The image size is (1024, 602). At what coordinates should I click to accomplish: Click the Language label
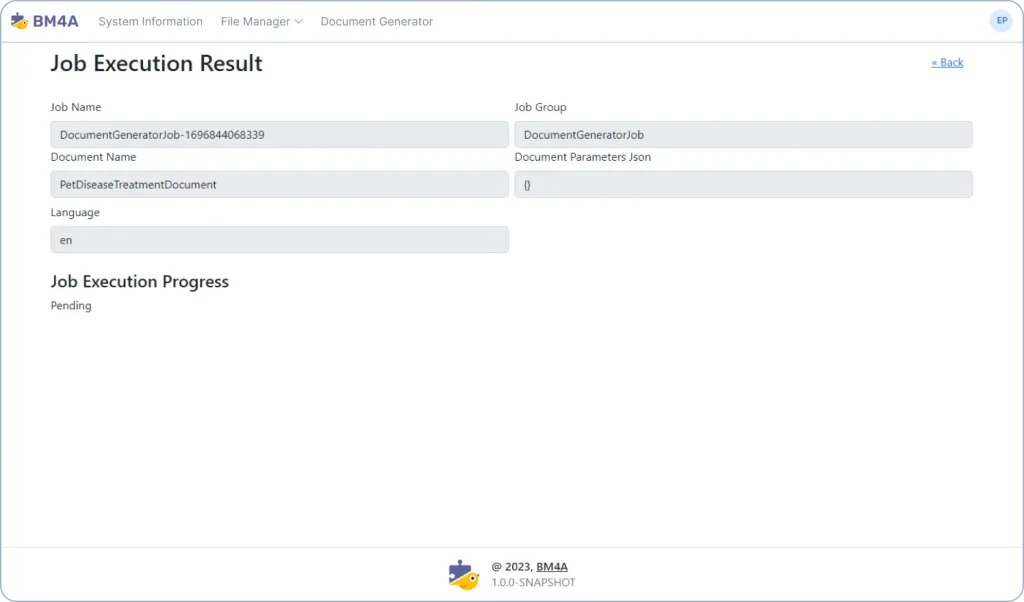tap(75, 212)
